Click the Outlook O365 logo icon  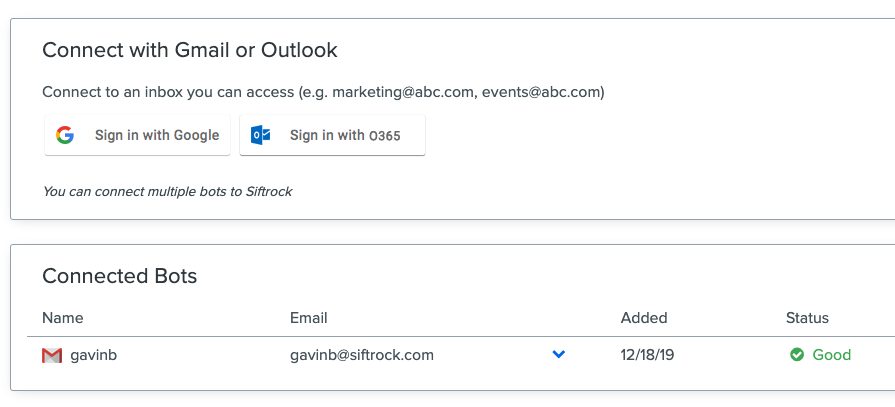(260, 135)
